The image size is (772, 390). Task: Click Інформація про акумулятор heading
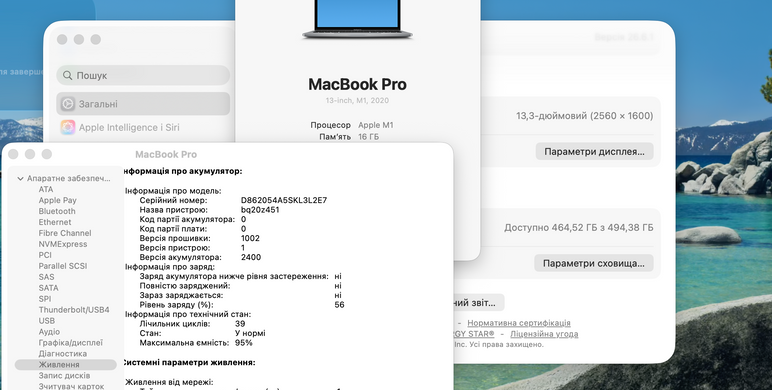coord(182,171)
